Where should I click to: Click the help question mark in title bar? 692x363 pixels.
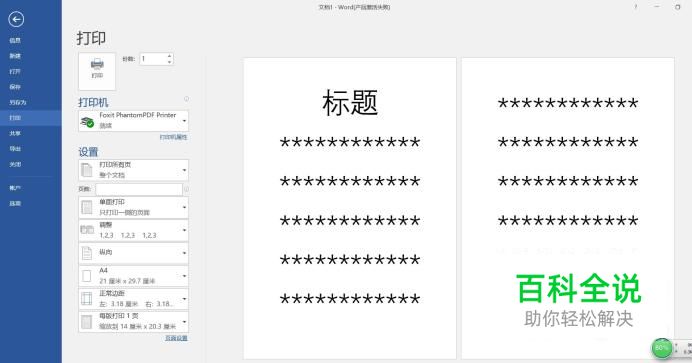(x=636, y=7)
